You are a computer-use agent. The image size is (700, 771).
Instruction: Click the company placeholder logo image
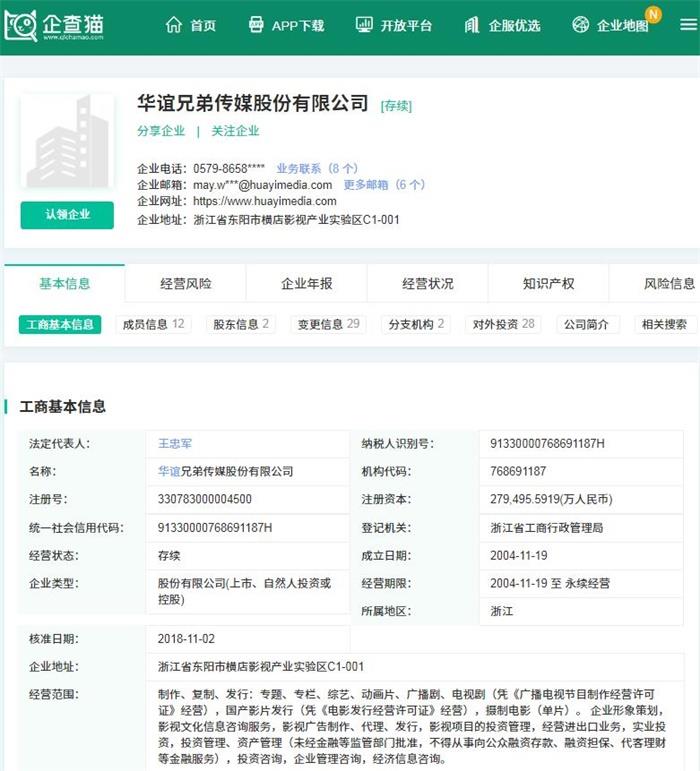67,143
